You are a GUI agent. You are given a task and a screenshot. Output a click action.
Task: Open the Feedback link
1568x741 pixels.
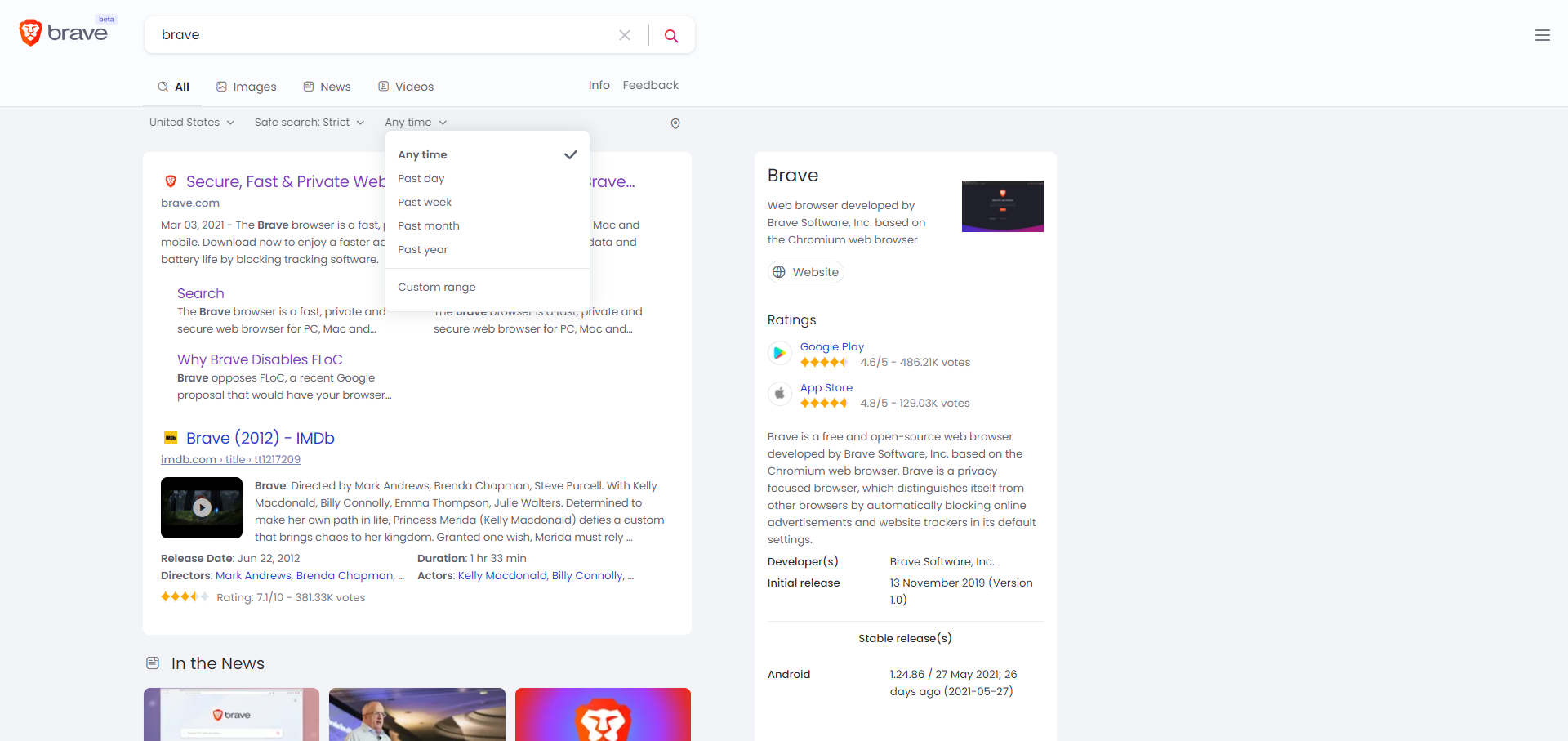coord(651,85)
